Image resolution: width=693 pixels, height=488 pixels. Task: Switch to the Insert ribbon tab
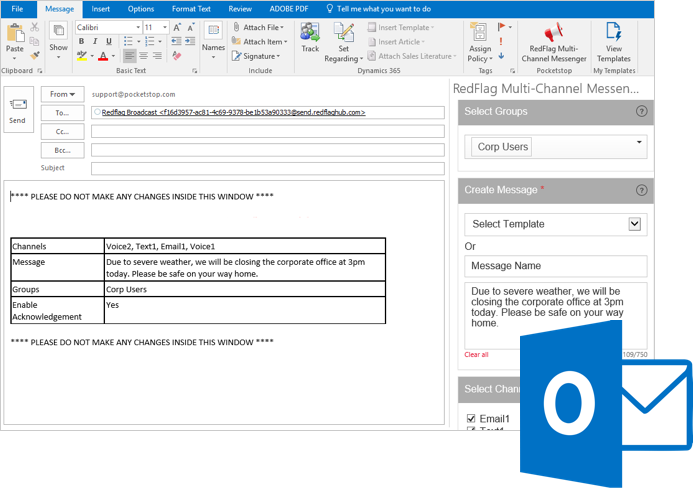coord(101,9)
